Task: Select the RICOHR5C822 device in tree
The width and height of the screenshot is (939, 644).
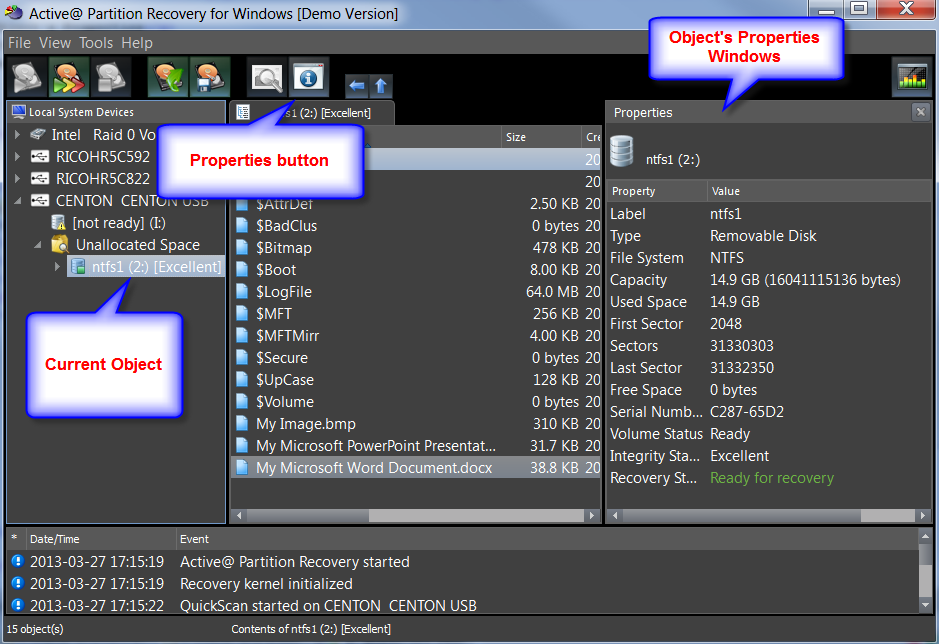Action: click(x=102, y=178)
